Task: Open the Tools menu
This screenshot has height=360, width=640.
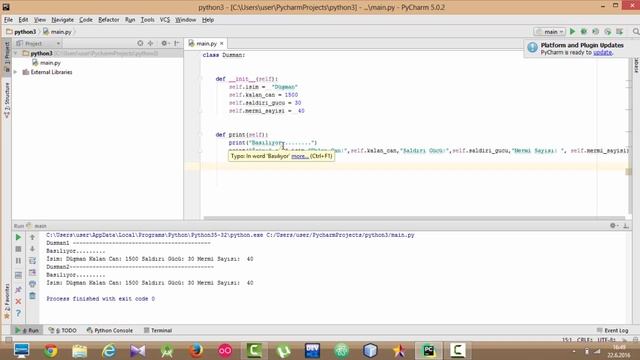Action: [147, 20]
